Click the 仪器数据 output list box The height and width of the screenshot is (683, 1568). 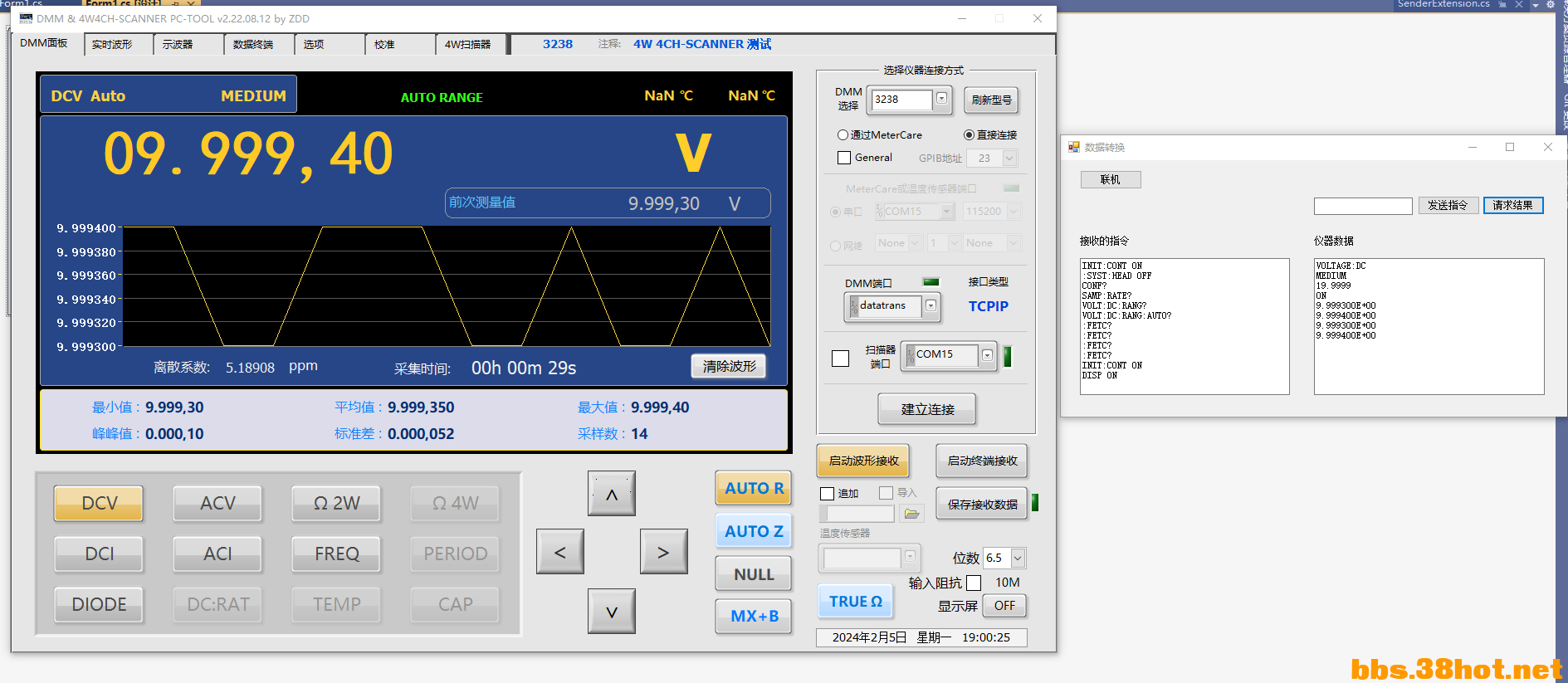pyautogui.click(x=1429, y=326)
